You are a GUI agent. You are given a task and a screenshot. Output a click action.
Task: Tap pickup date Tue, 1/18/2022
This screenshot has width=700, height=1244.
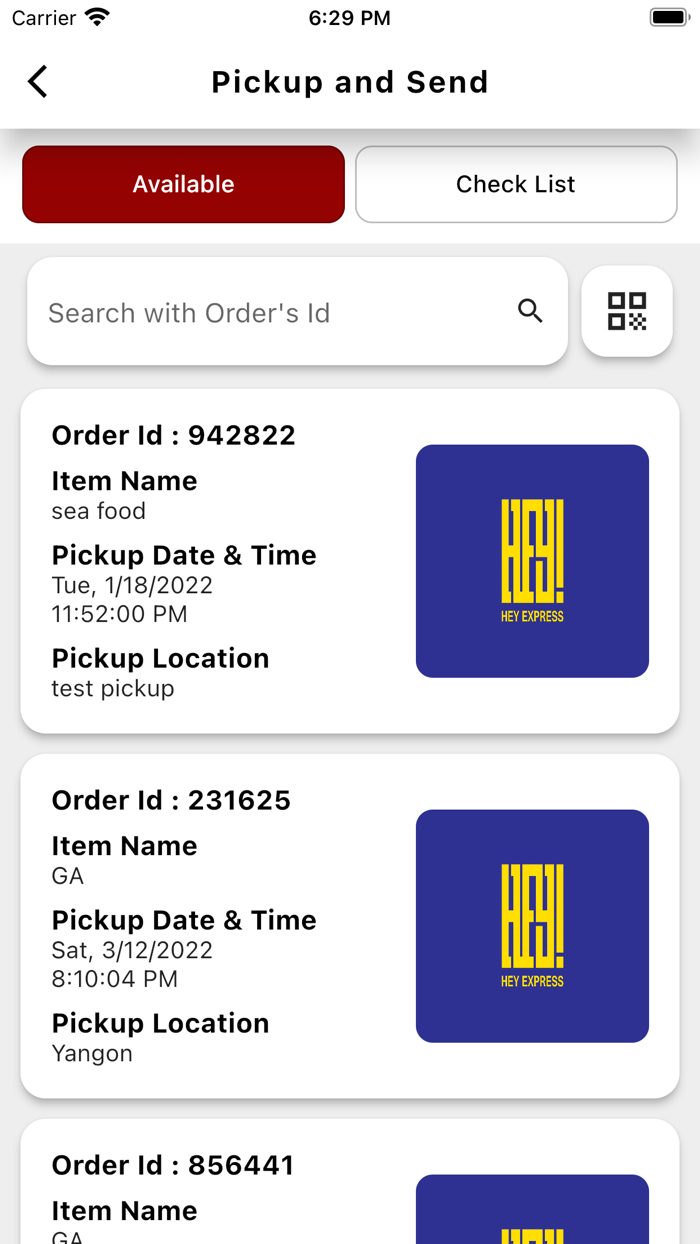(132, 585)
